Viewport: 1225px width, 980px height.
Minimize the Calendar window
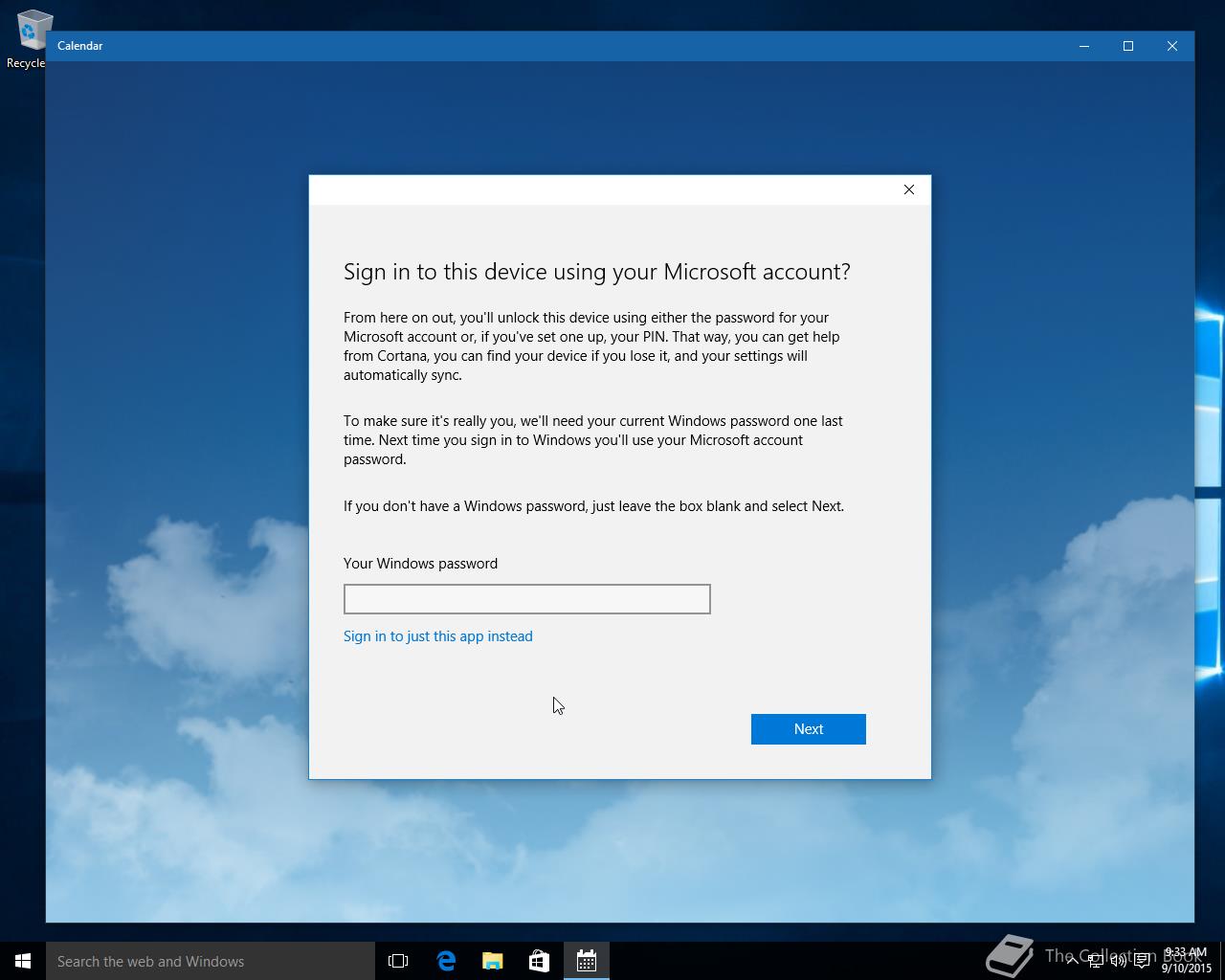[x=1084, y=46]
